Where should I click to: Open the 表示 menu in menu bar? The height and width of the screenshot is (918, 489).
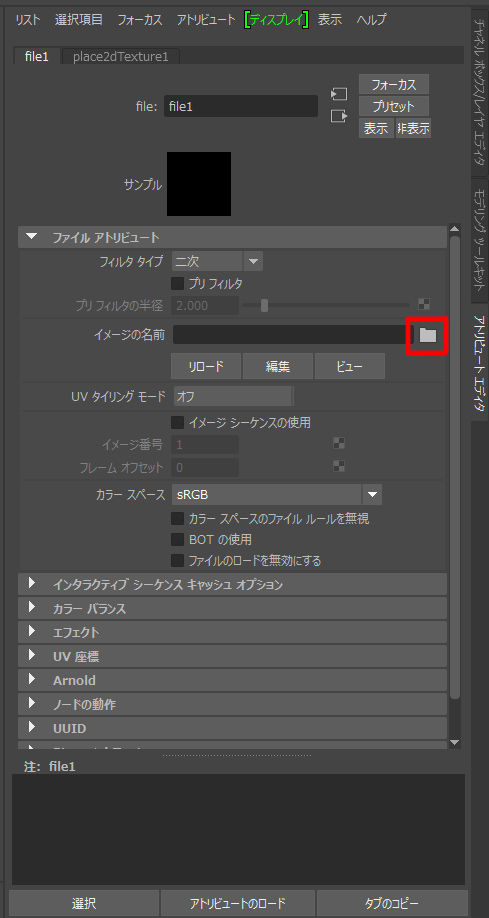[x=330, y=19]
